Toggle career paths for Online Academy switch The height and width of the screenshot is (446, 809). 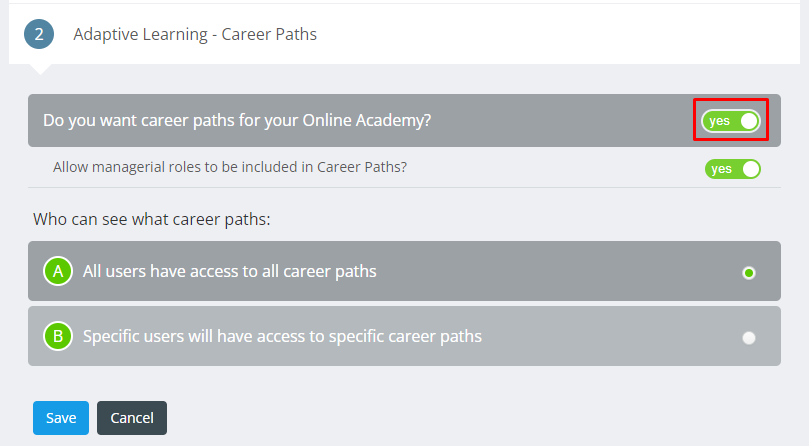[x=731, y=121]
